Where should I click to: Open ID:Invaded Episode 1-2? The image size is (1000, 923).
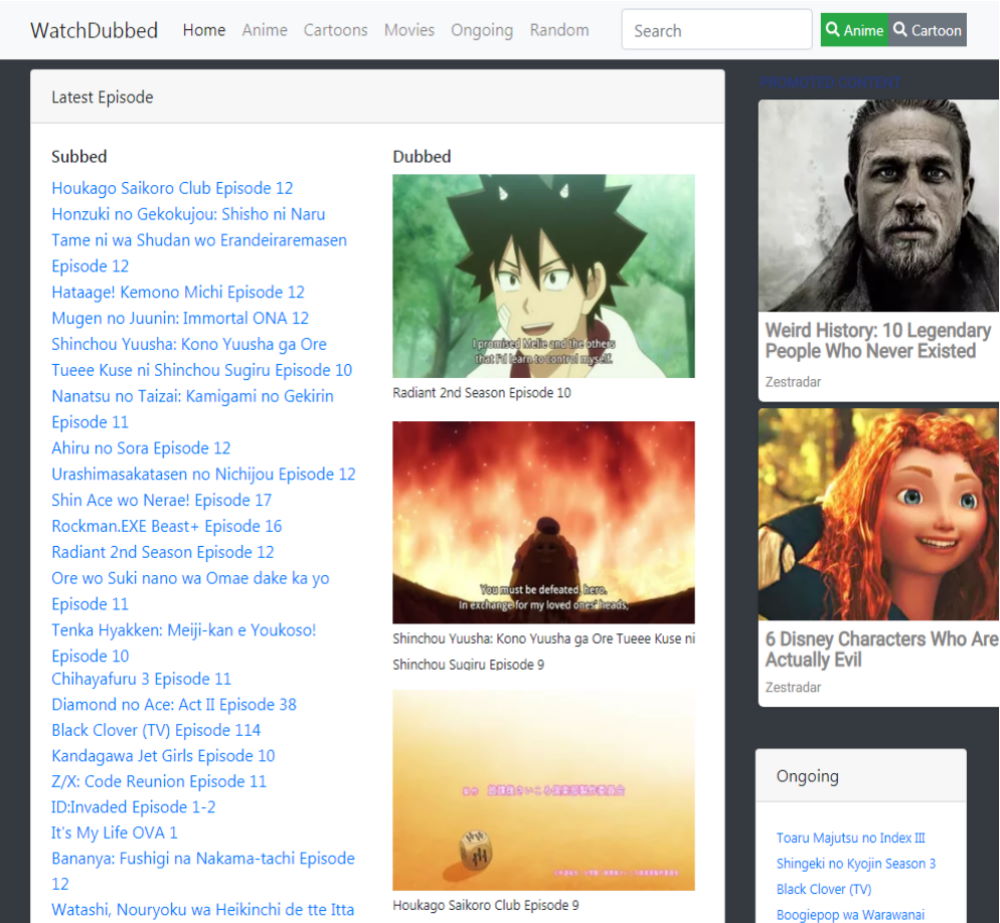133,807
